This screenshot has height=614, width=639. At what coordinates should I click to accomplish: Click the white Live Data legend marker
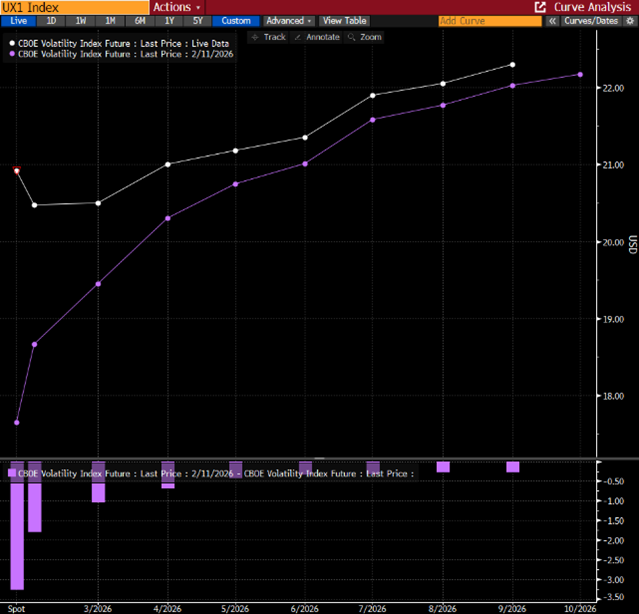click(x=11, y=43)
